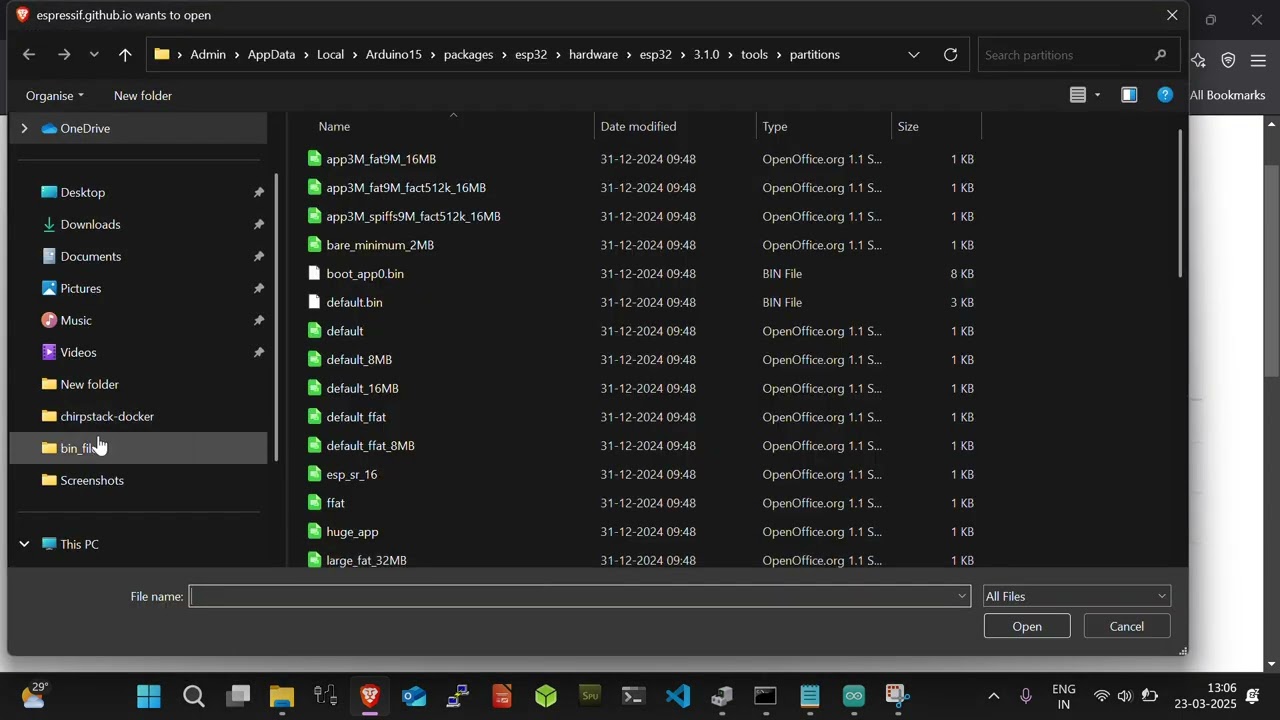Open the Organise menu
Viewport: 1280px width, 720px height.
click(x=55, y=96)
